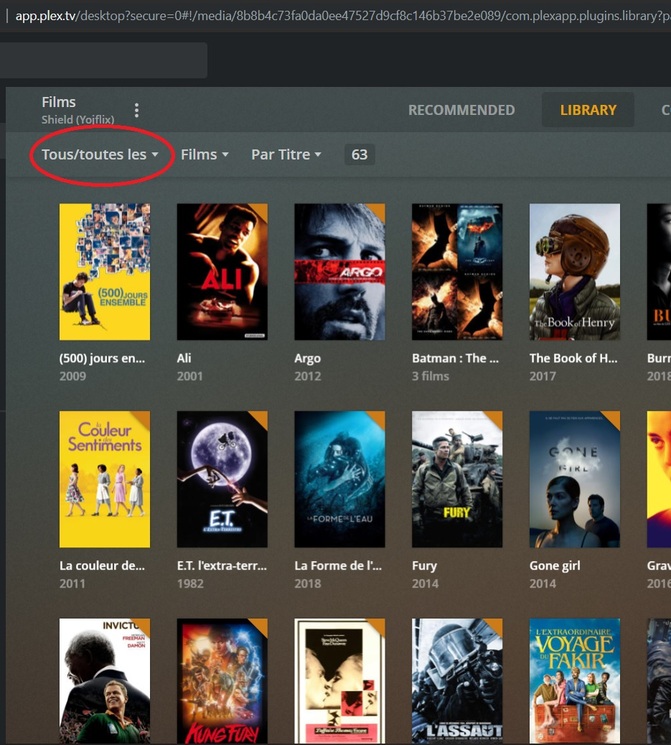Open the Argo movie poster

[x=340, y=272]
